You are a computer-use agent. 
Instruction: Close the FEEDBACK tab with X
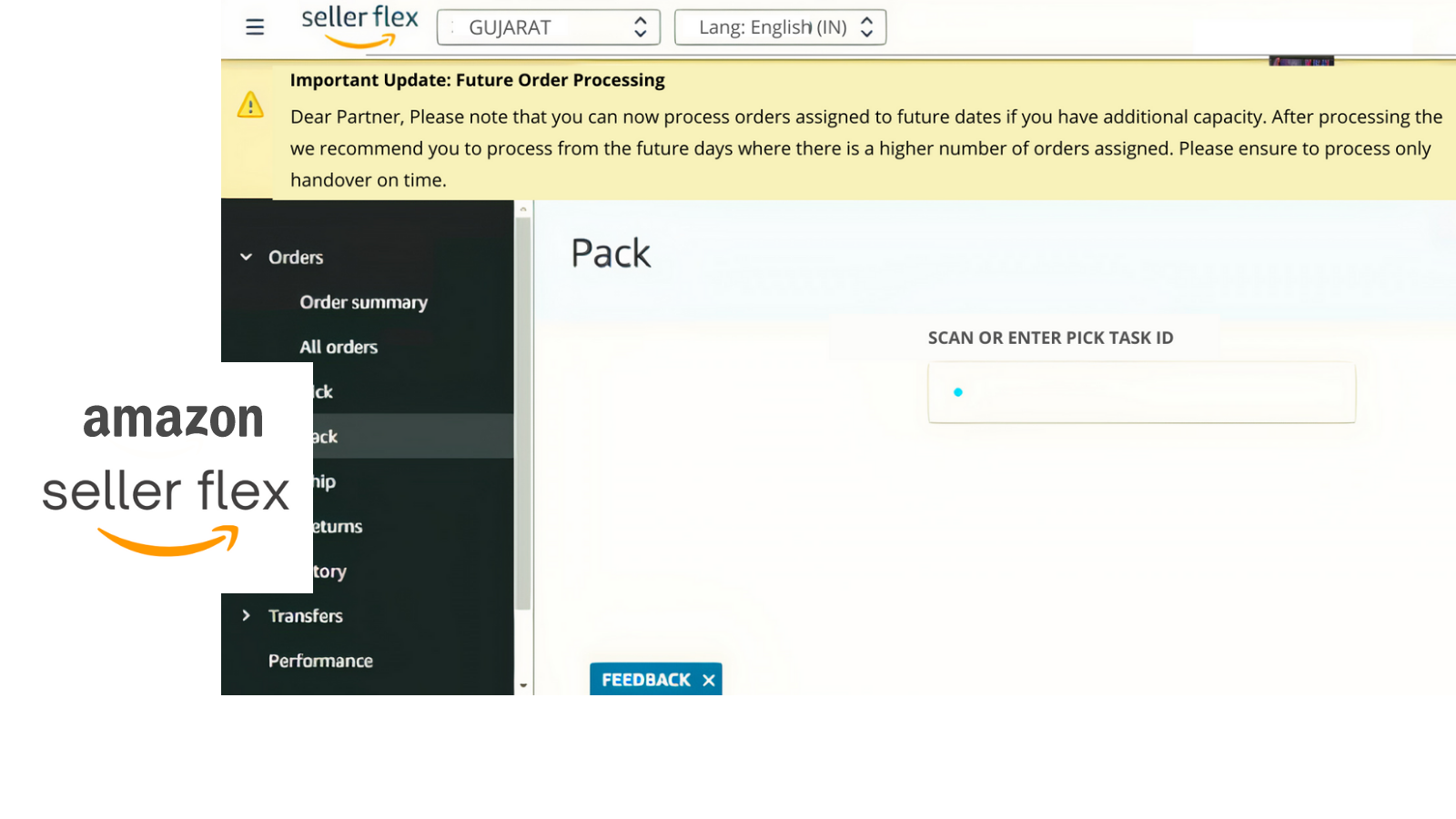coord(709,680)
